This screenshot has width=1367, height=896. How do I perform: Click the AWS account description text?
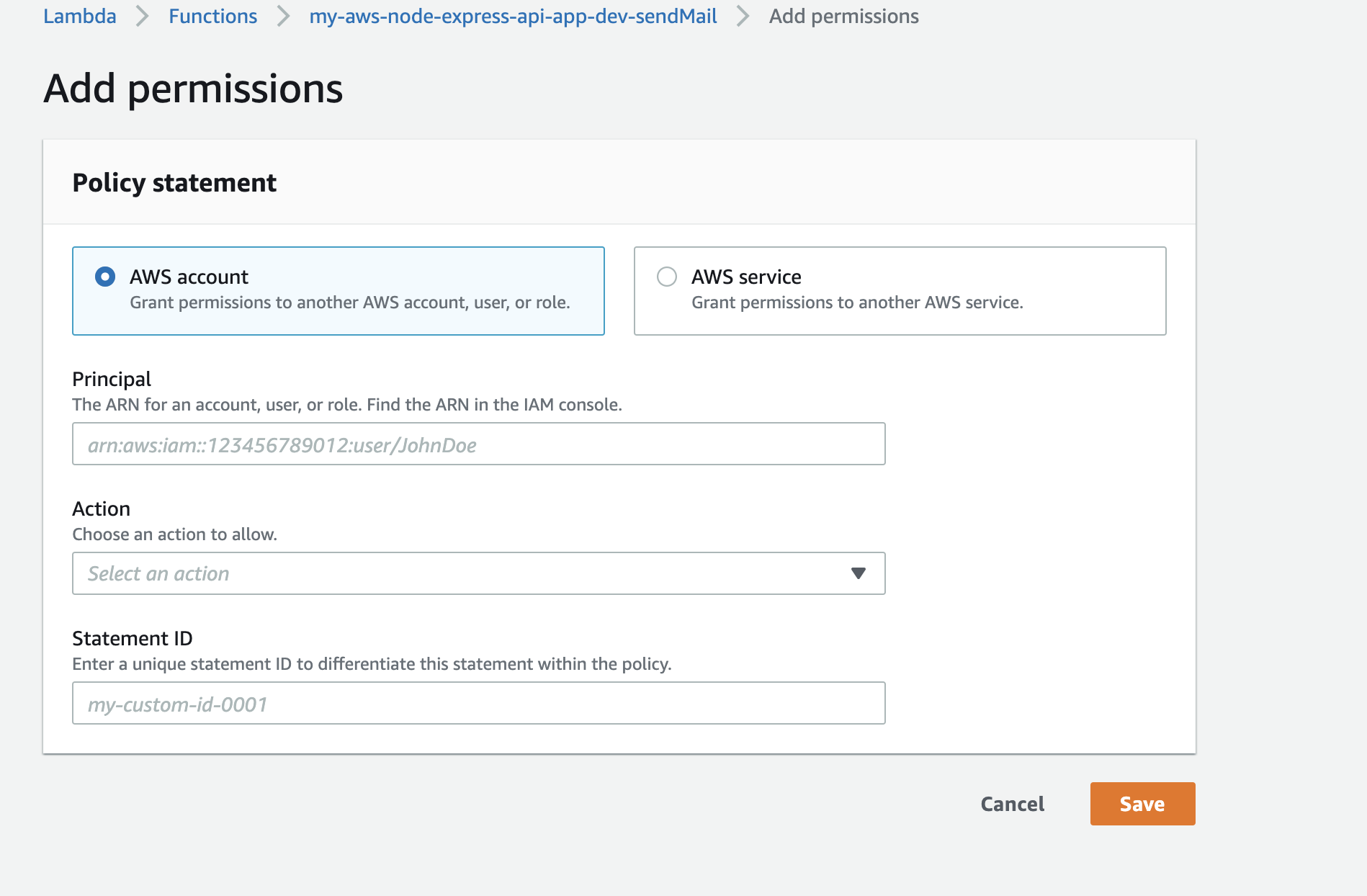click(x=350, y=303)
